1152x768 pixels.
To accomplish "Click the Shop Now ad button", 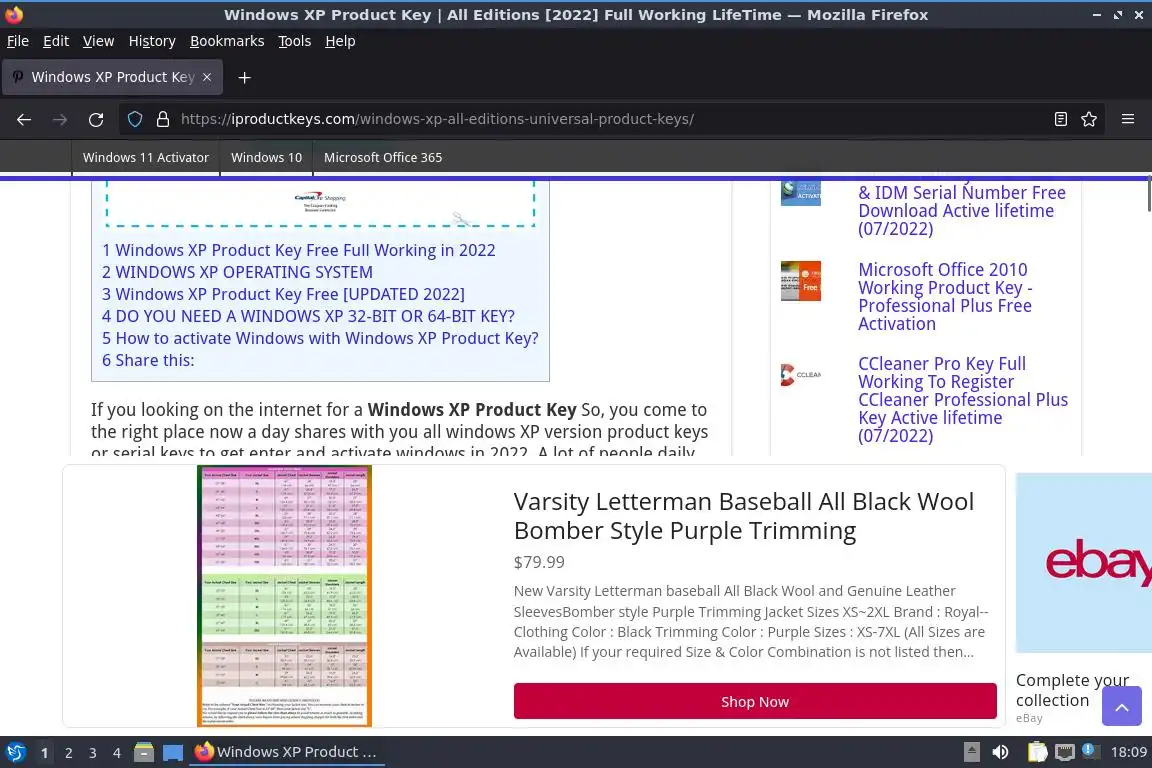I will 755,701.
